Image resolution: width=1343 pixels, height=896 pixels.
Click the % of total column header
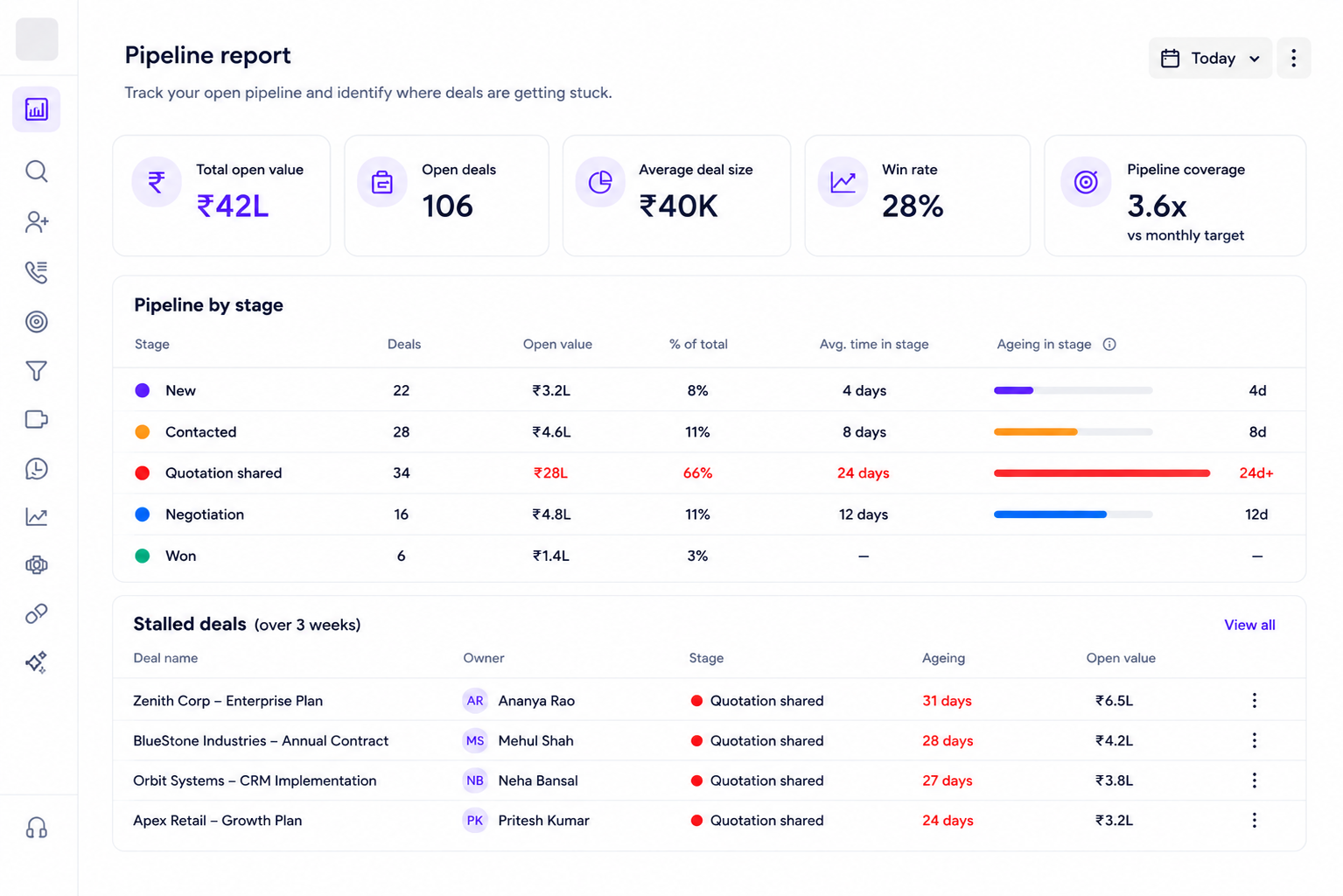(x=698, y=345)
